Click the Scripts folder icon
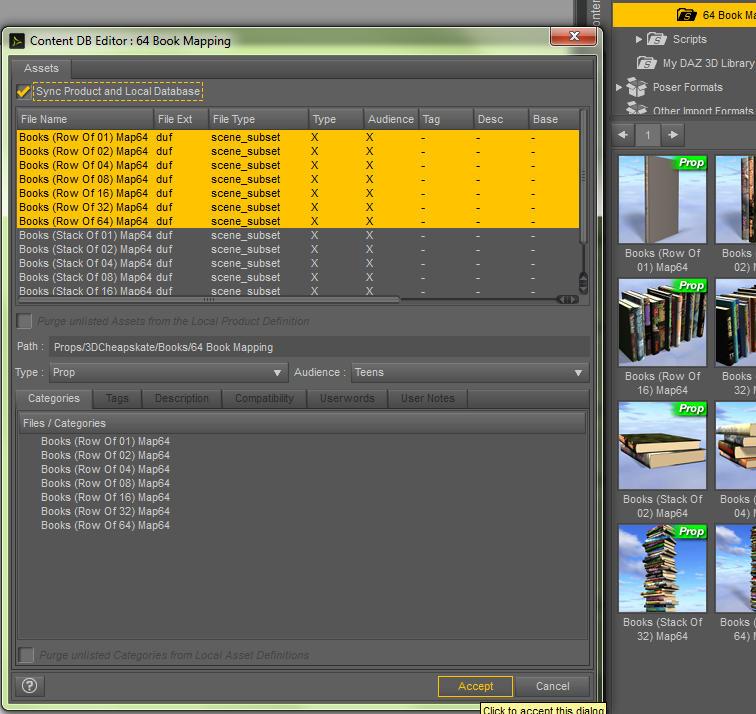 tap(656, 39)
